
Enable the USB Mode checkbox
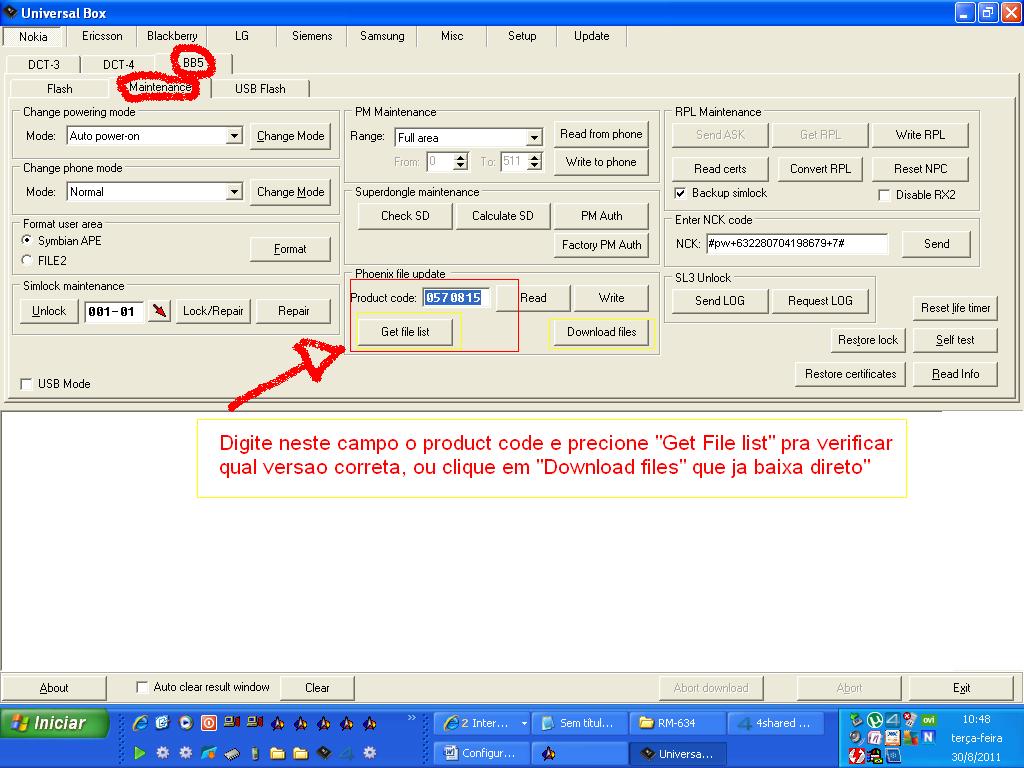27,384
